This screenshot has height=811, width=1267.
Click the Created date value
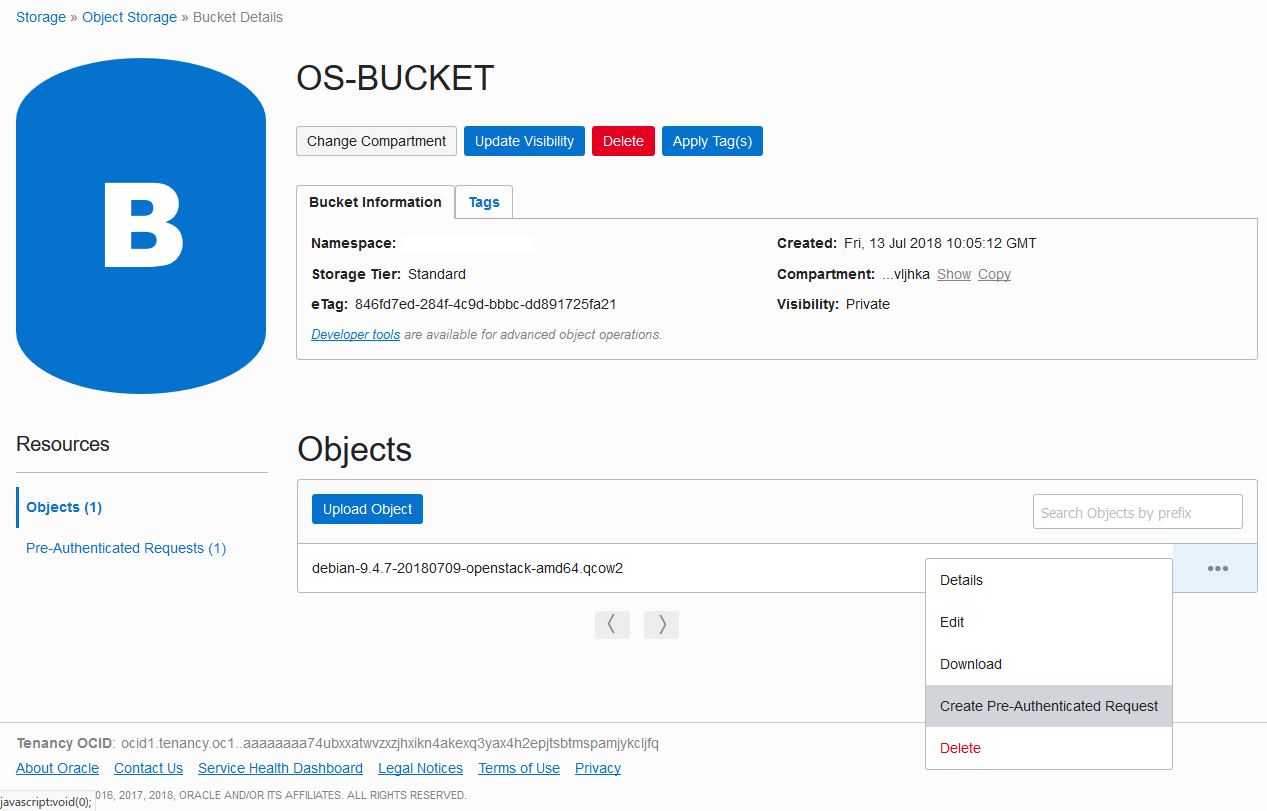tap(940, 243)
